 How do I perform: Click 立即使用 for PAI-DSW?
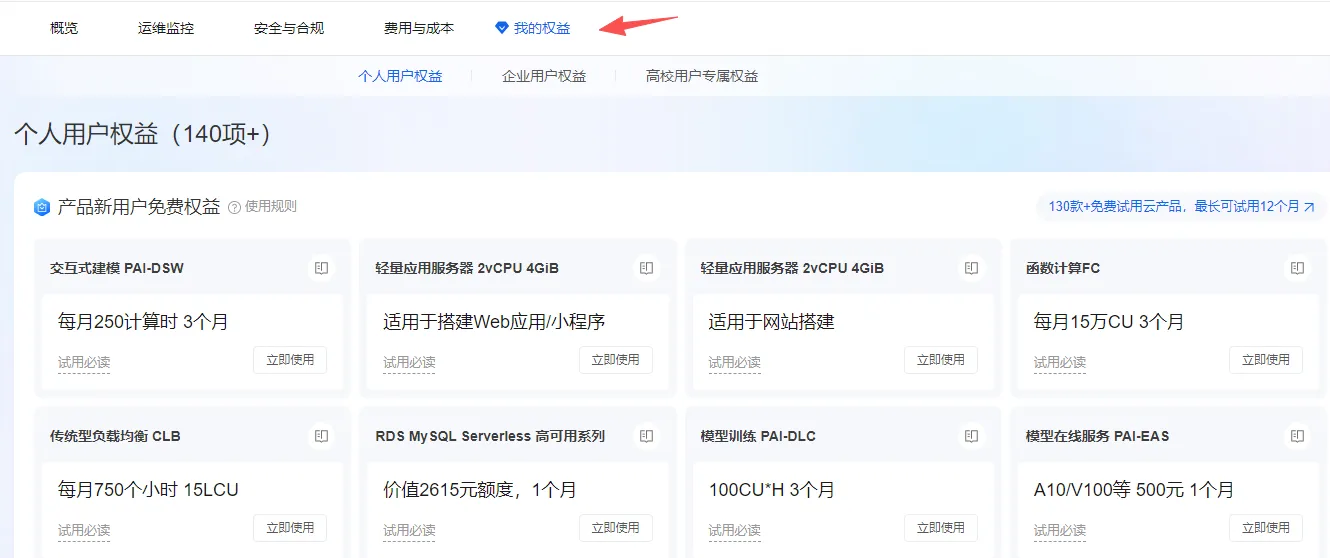[290, 360]
